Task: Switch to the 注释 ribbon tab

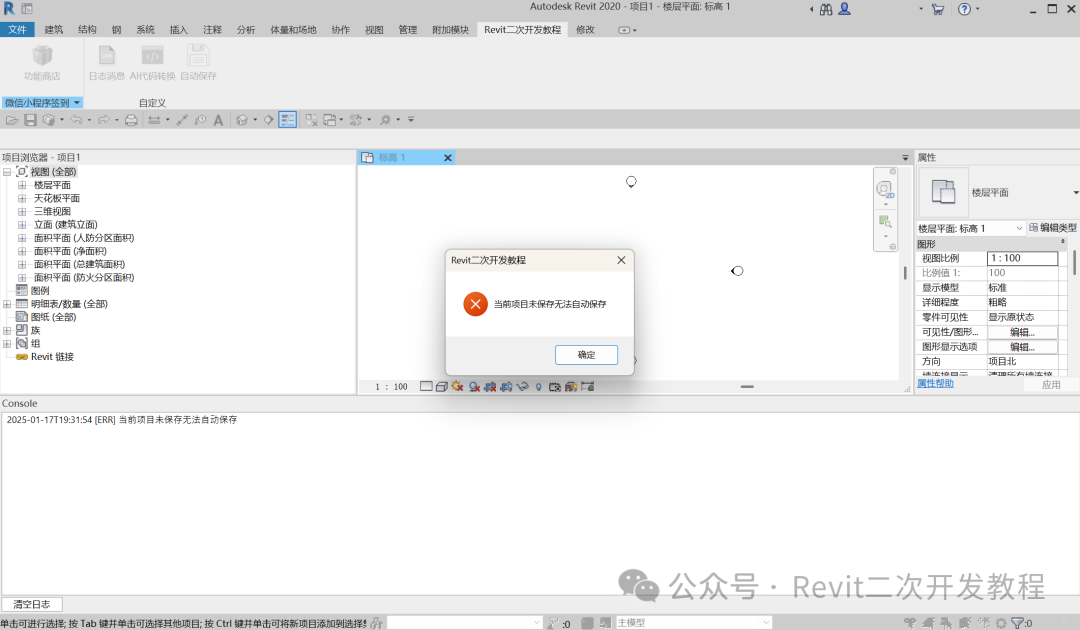Action: [x=212, y=30]
